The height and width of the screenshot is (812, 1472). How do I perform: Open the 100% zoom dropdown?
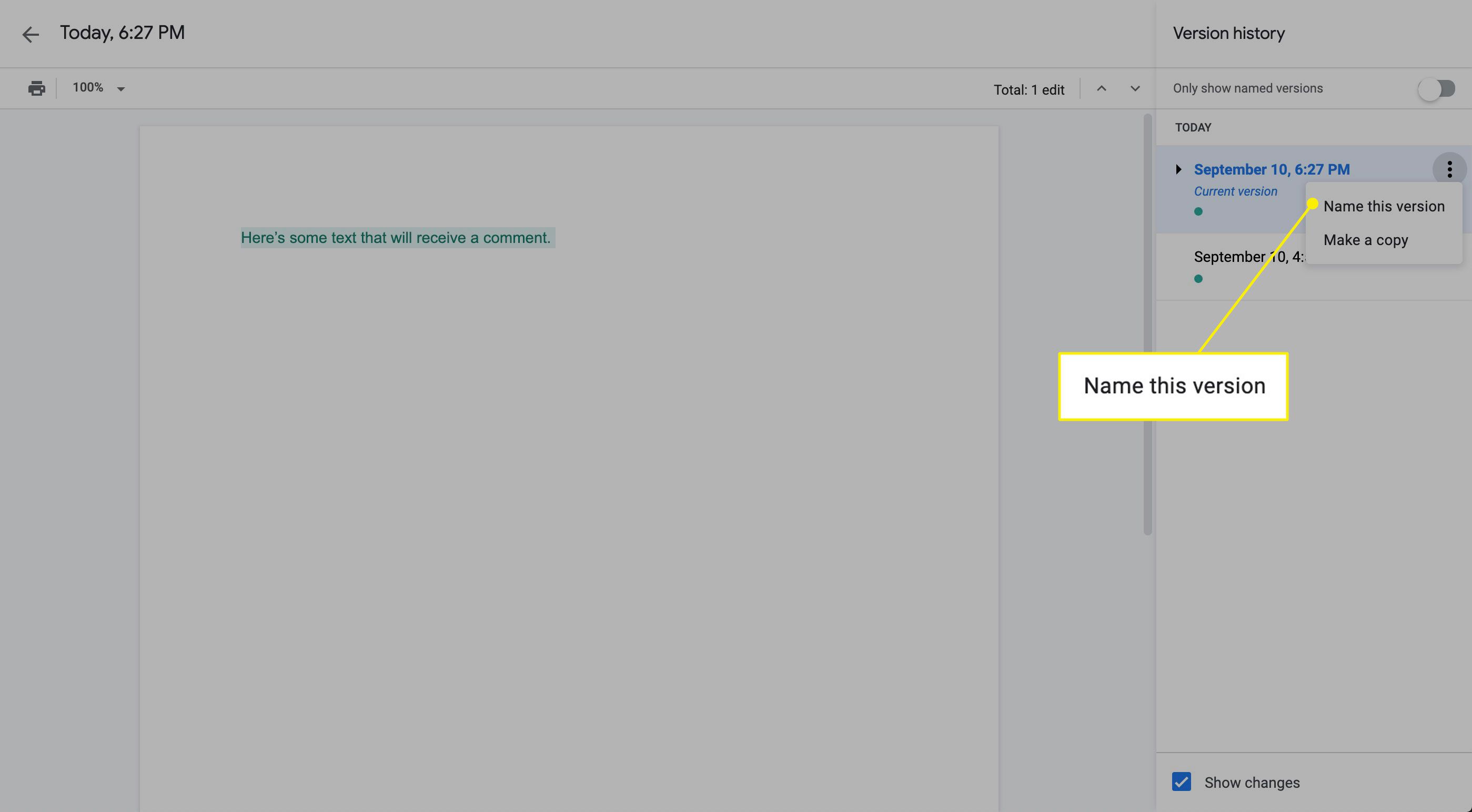[98, 88]
